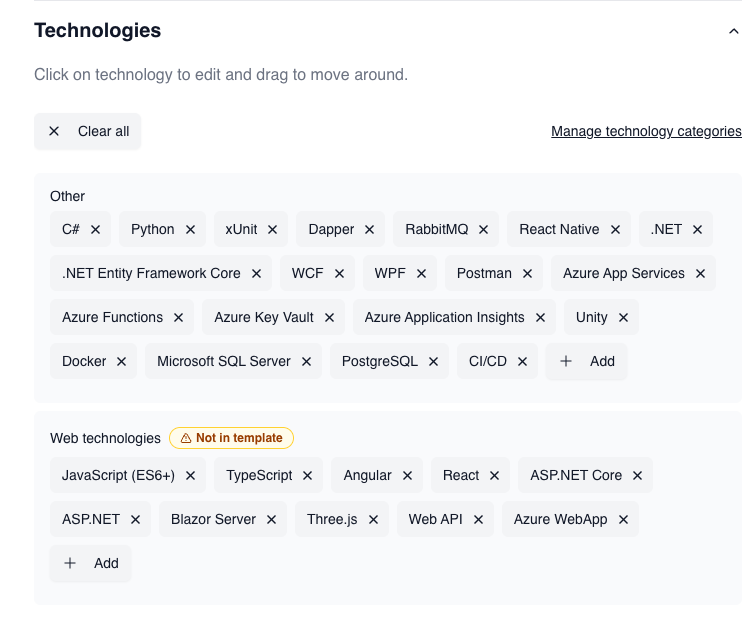Delete the PostgreSQL tag
The width and height of the screenshot is (756, 620).
click(x=433, y=362)
